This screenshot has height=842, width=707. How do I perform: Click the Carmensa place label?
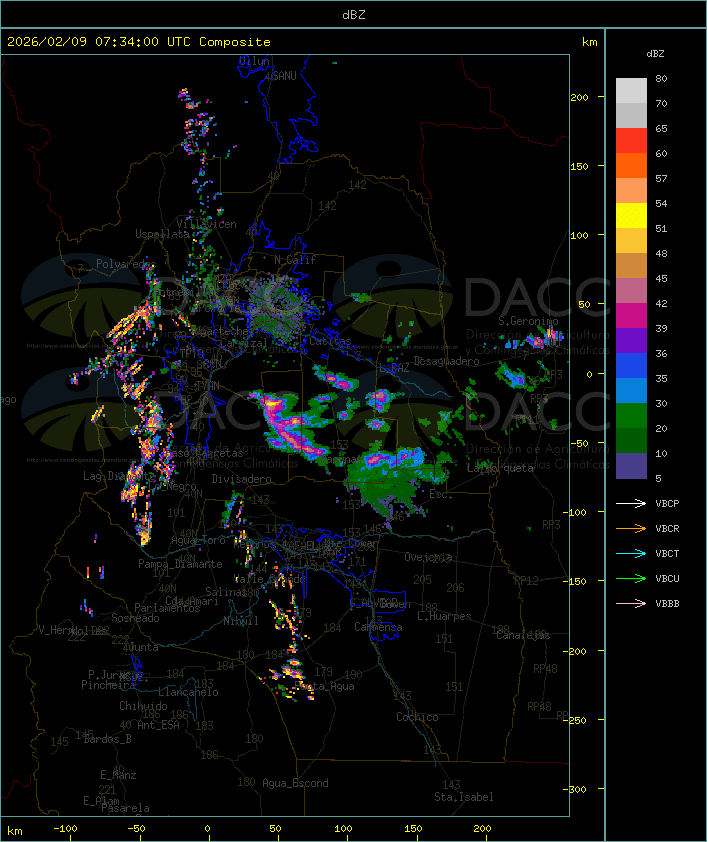tap(378, 627)
